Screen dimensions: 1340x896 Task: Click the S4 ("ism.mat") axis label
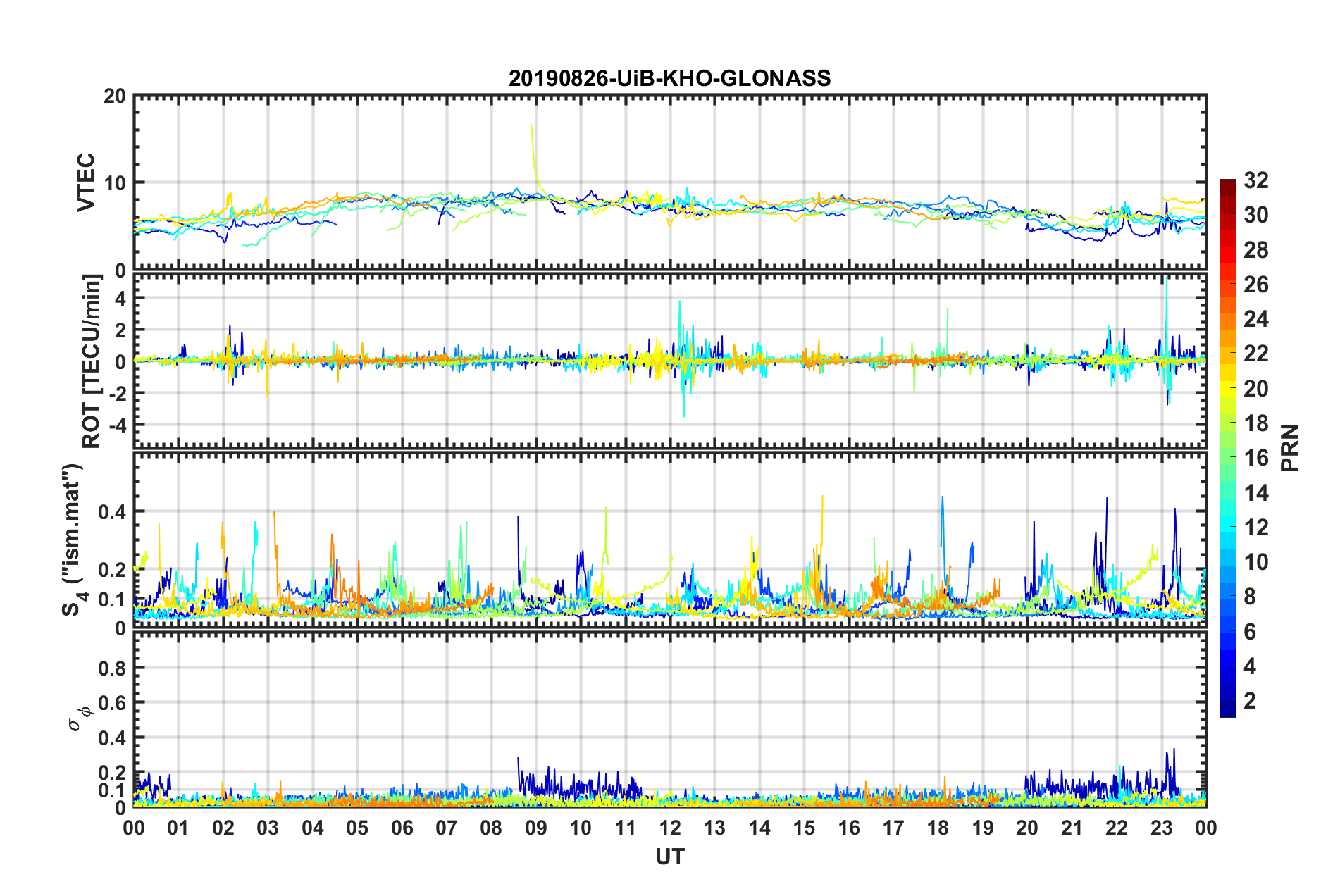73,540
